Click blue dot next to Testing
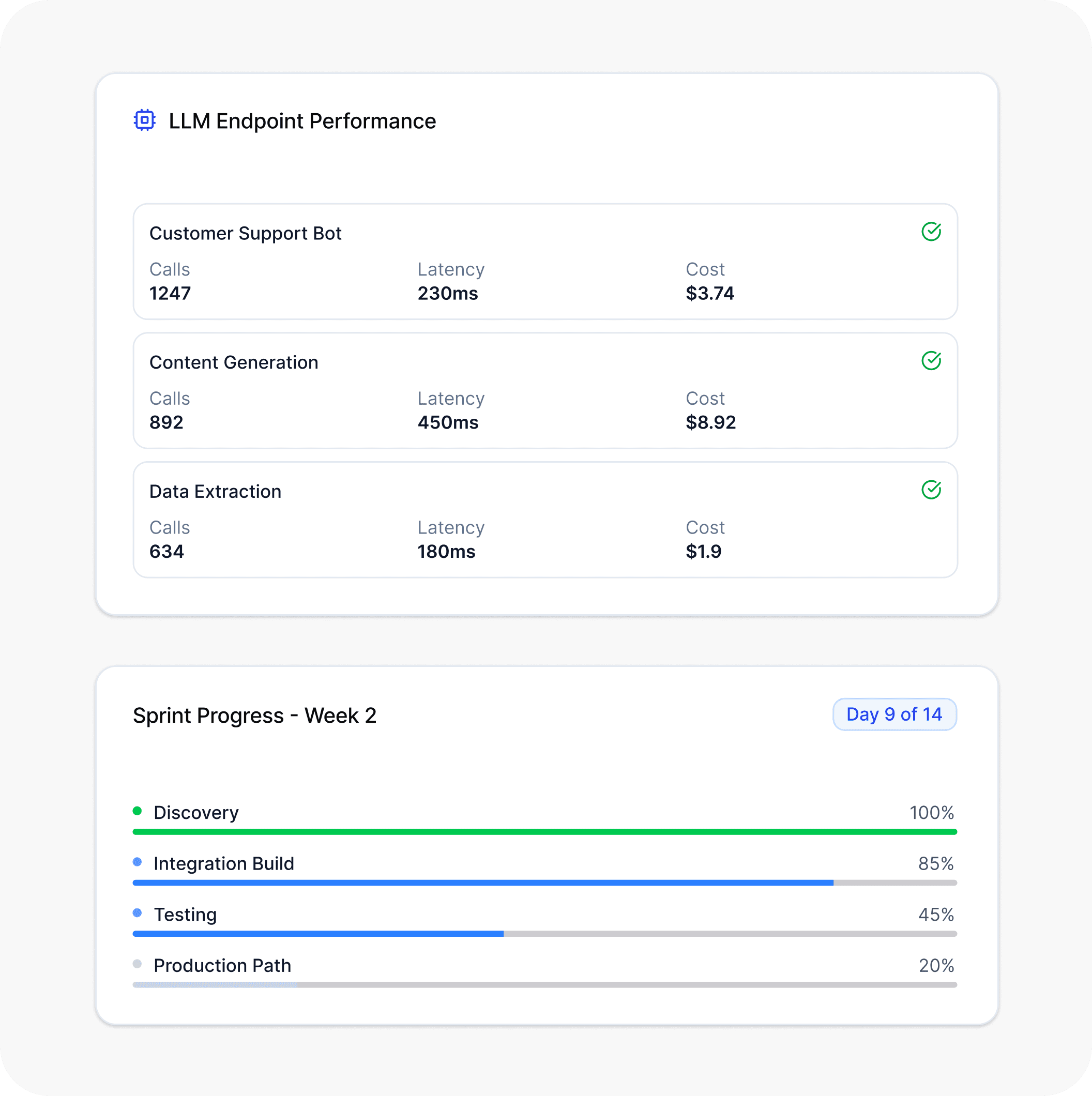Screen dimensions: 1092x1096 [138, 913]
